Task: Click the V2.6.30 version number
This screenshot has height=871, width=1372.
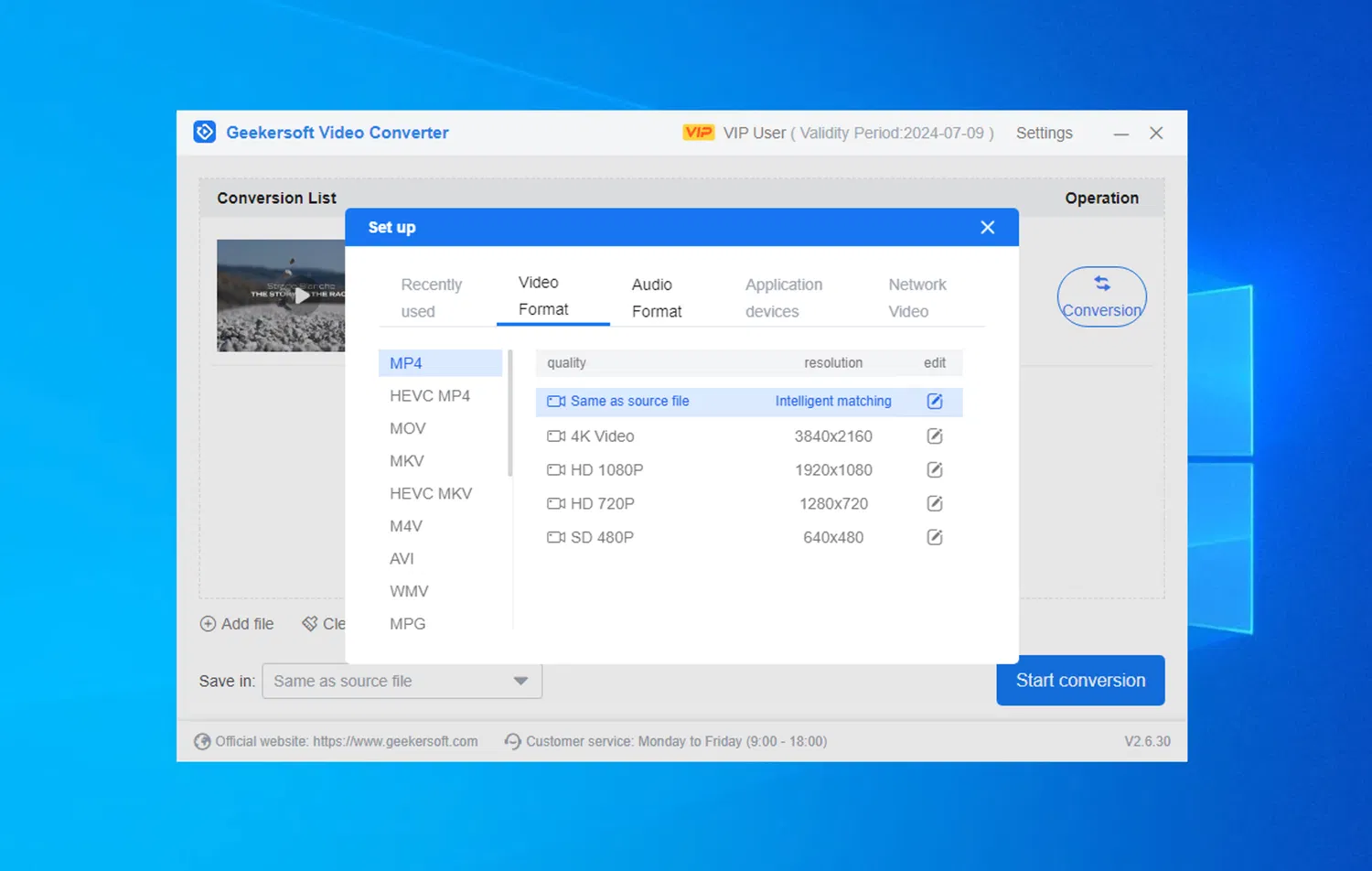Action: pos(1147,741)
